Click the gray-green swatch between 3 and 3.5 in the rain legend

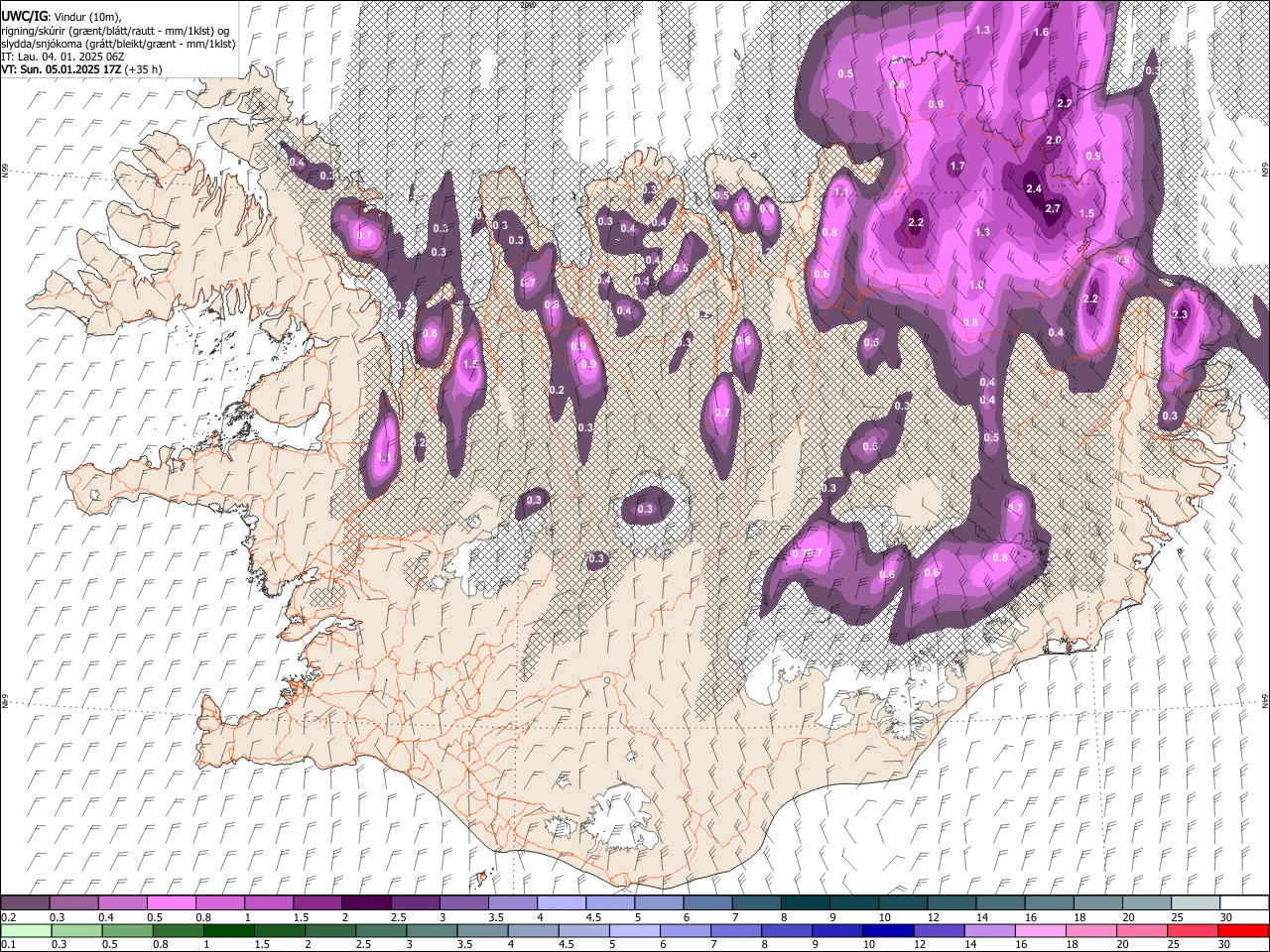[x=434, y=930]
